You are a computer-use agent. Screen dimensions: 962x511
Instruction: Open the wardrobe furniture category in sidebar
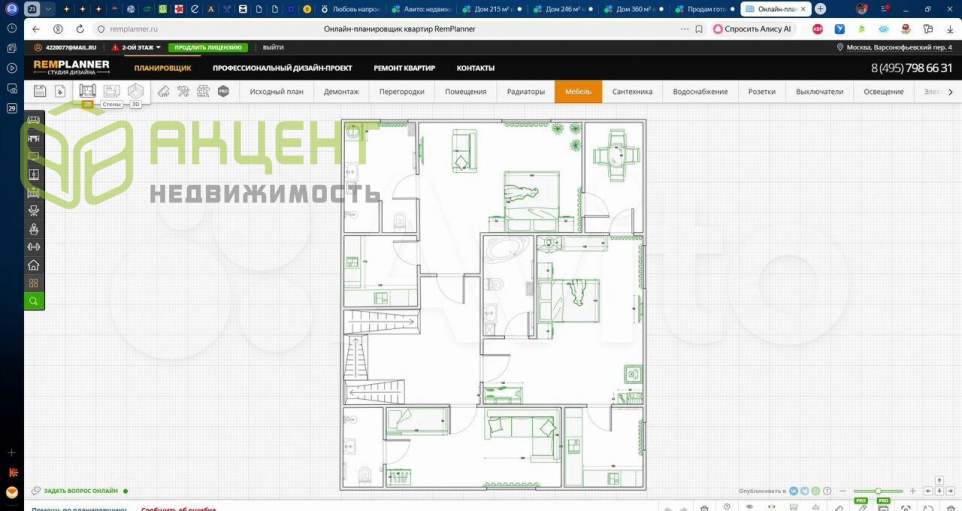click(34, 175)
